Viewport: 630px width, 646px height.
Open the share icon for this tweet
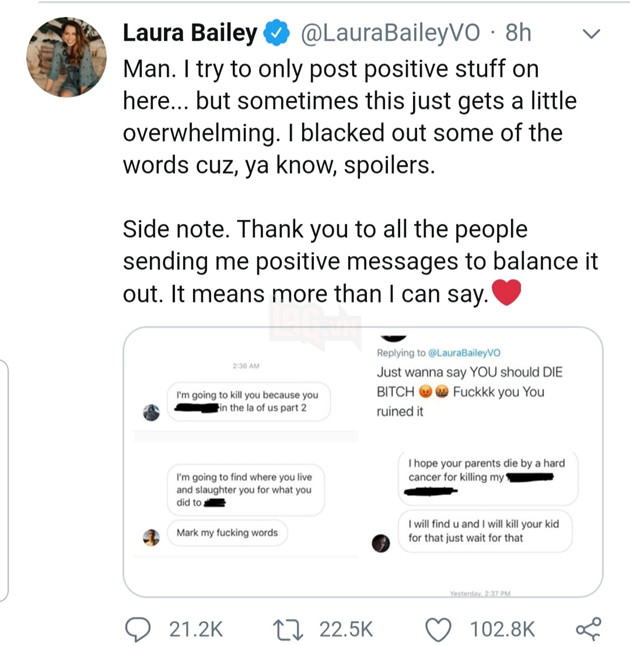589,628
